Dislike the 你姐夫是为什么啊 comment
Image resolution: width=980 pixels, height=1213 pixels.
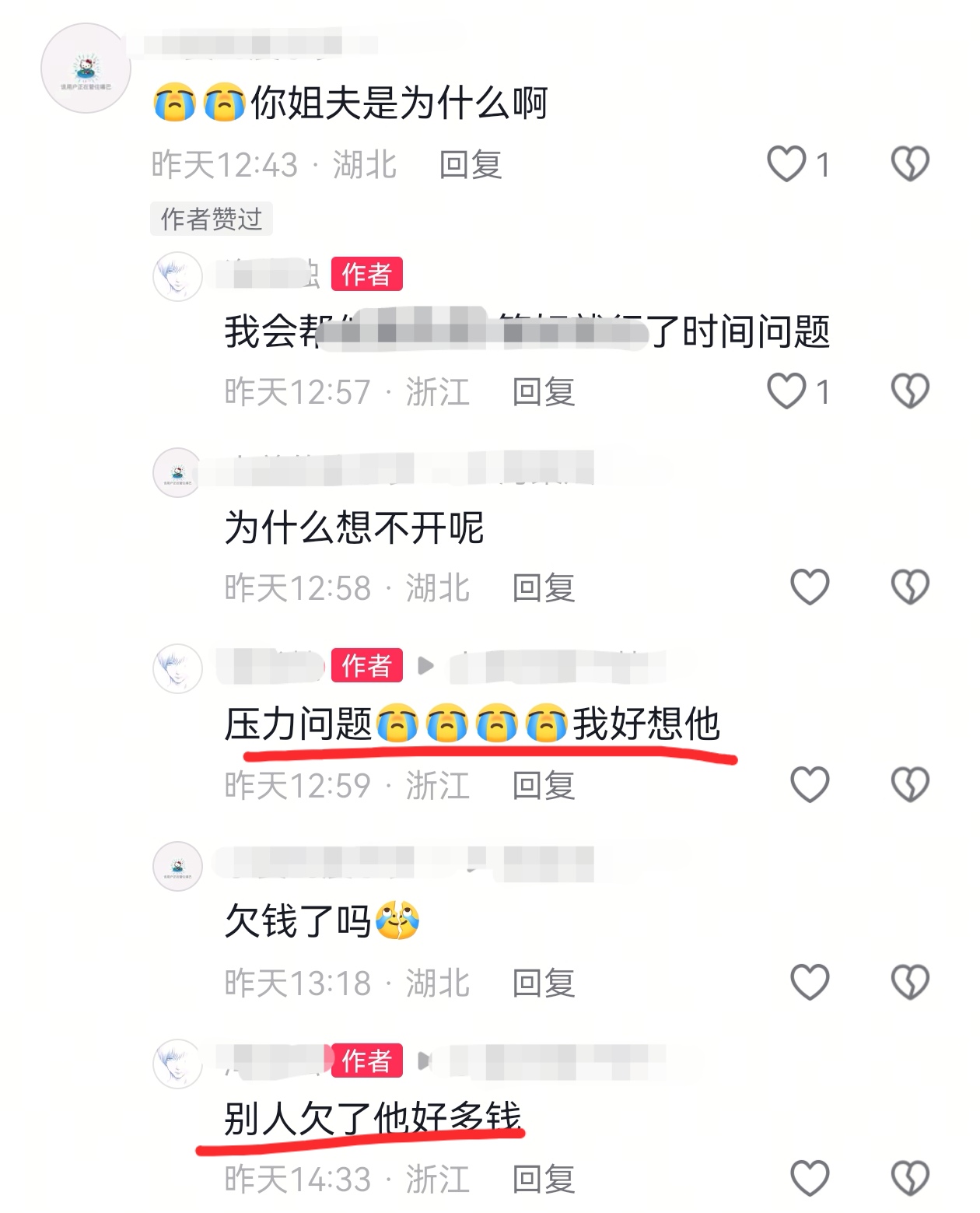[909, 164]
